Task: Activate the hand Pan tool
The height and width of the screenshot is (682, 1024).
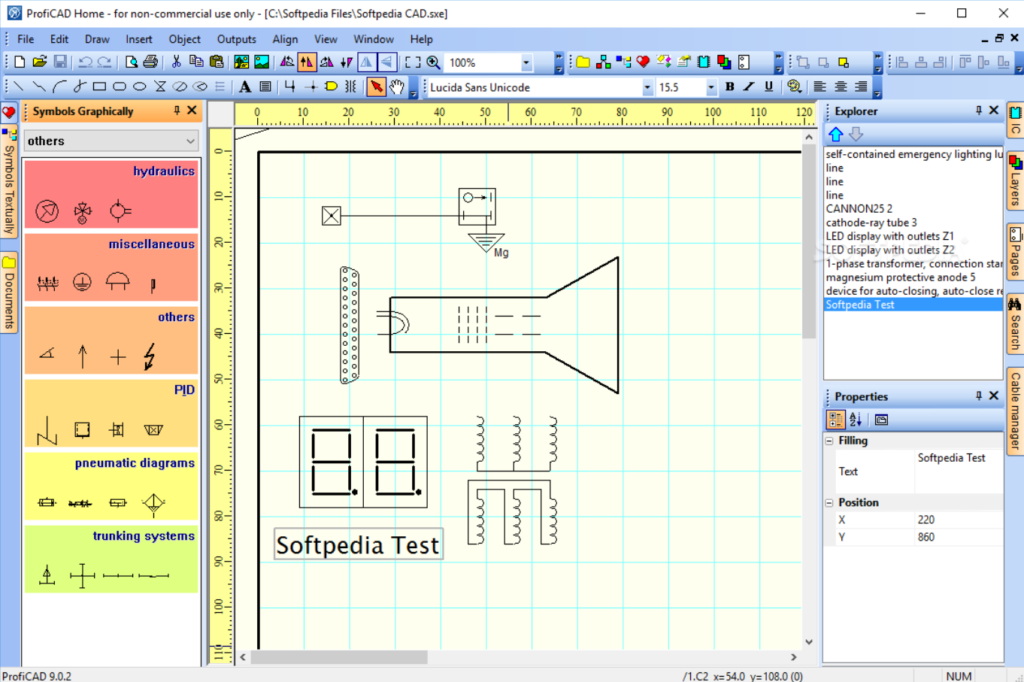Action: coord(398,87)
